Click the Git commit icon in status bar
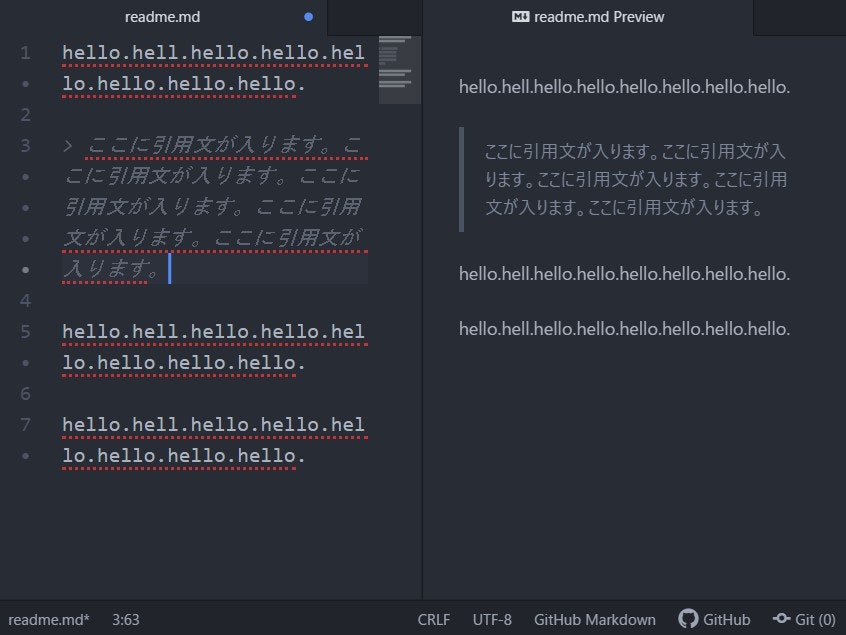 [x=781, y=618]
